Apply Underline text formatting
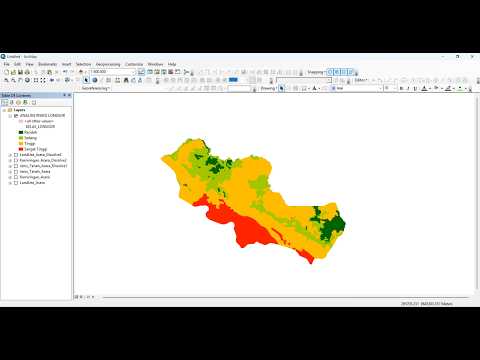The width and height of the screenshot is (480, 360). pyautogui.click(x=415, y=88)
